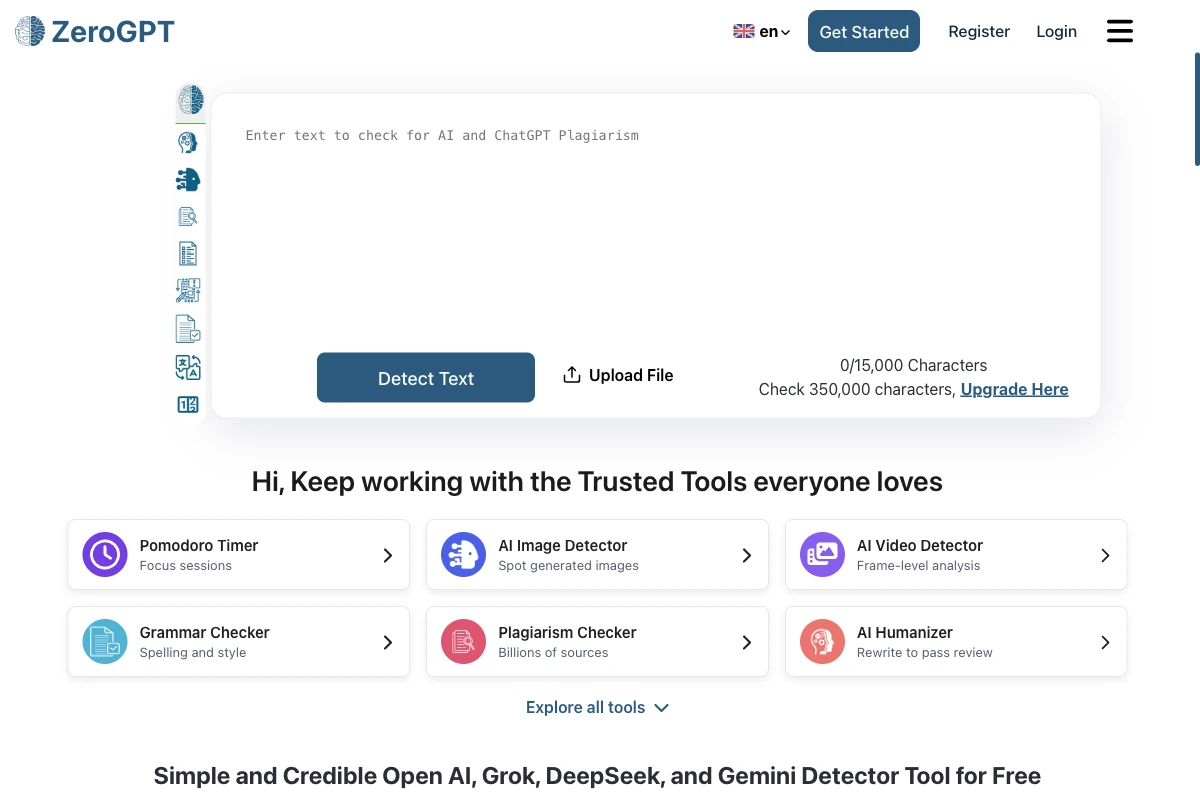The image size is (1200, 800).
Task: Click the word counter numbers sidebar icon
Action: pyautogui.click(x=188, y=405)
